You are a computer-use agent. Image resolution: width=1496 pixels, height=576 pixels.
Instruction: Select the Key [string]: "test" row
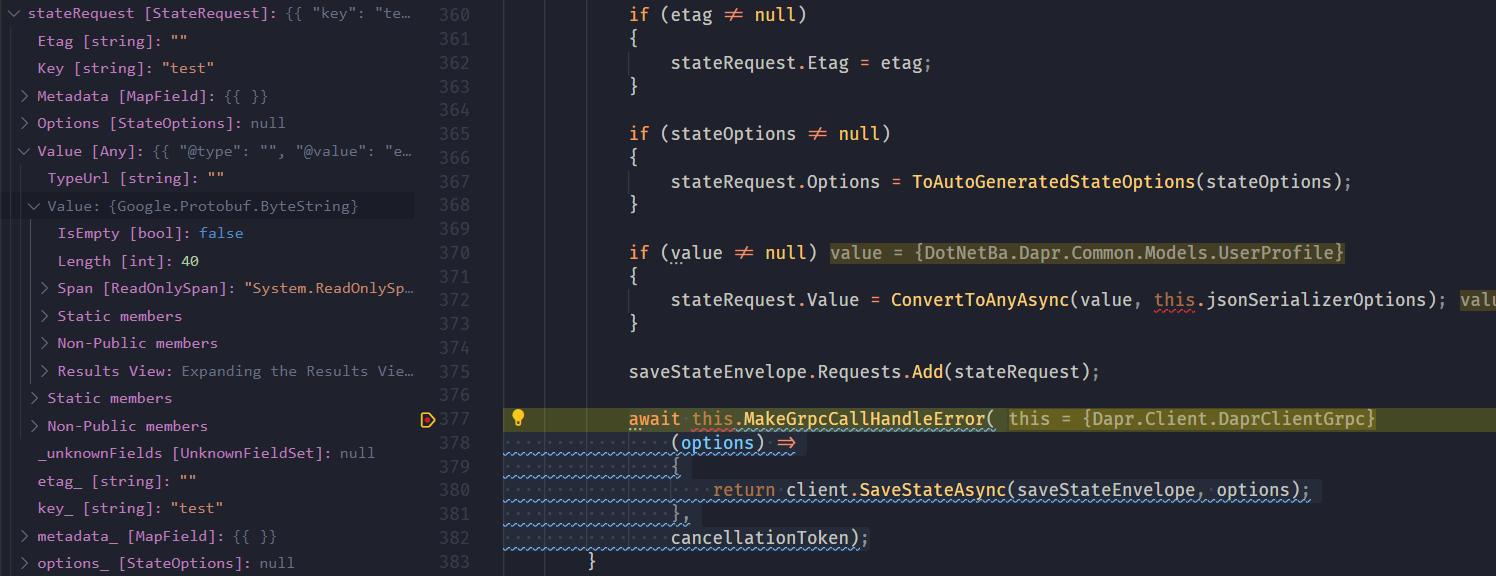tap(207, 68)
